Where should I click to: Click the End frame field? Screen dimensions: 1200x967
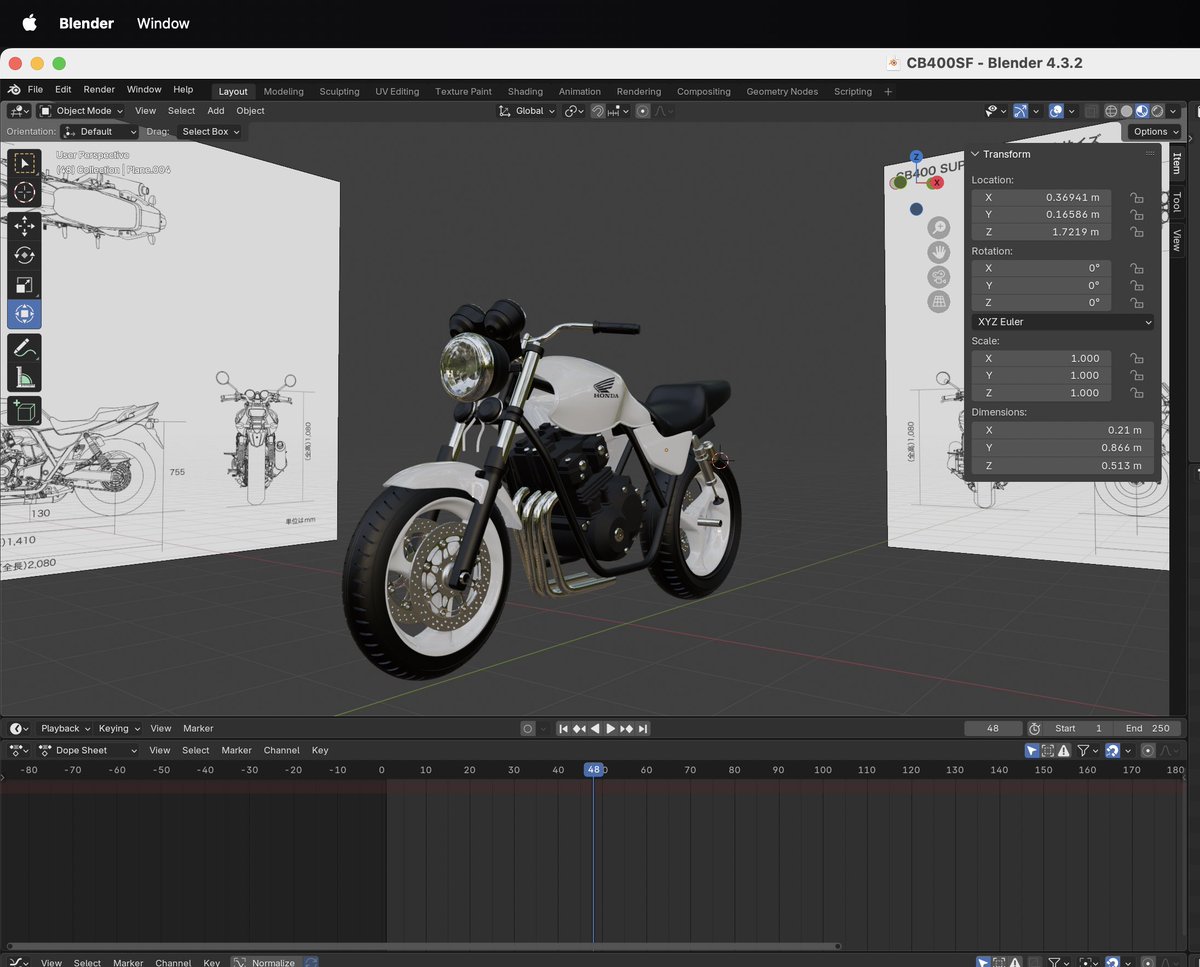(x=1147, y=729)
